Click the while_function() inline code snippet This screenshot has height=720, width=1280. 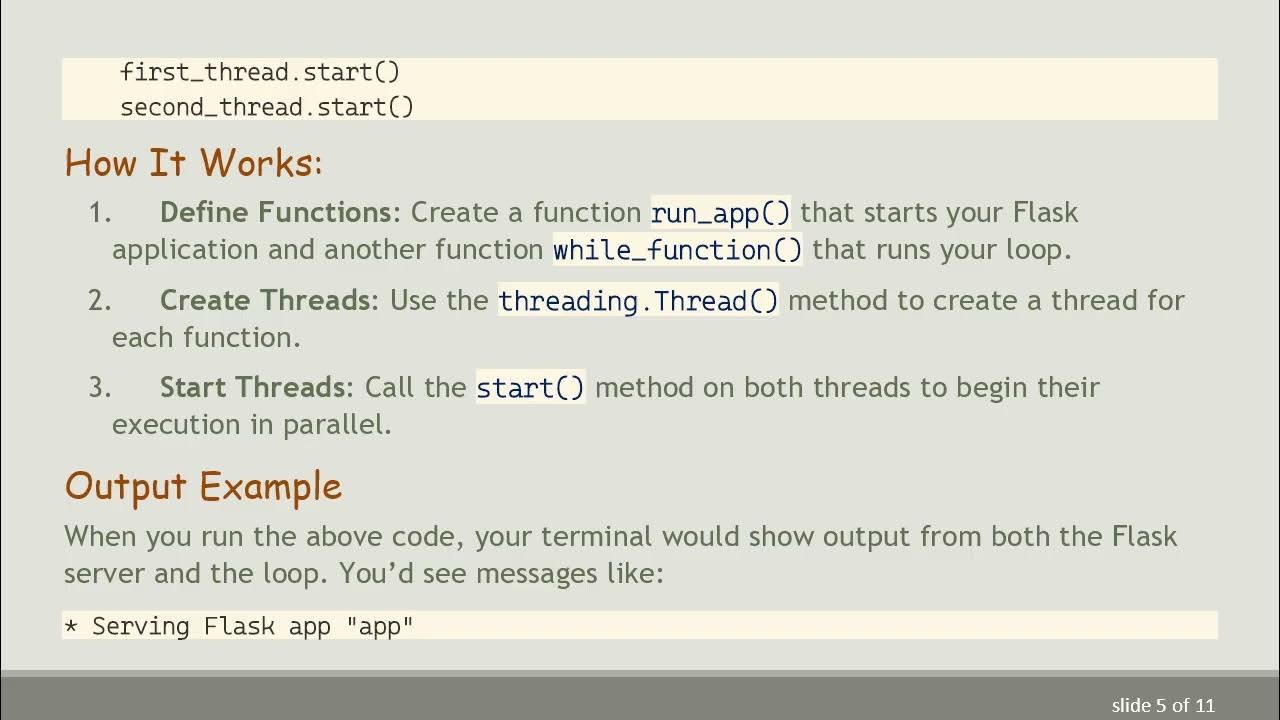click(x=678, y=249)
